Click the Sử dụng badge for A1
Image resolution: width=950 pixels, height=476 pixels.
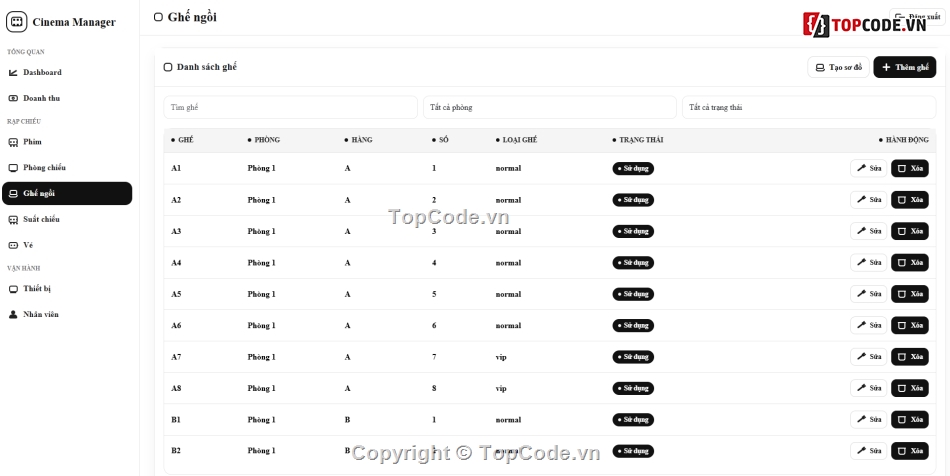633,168
